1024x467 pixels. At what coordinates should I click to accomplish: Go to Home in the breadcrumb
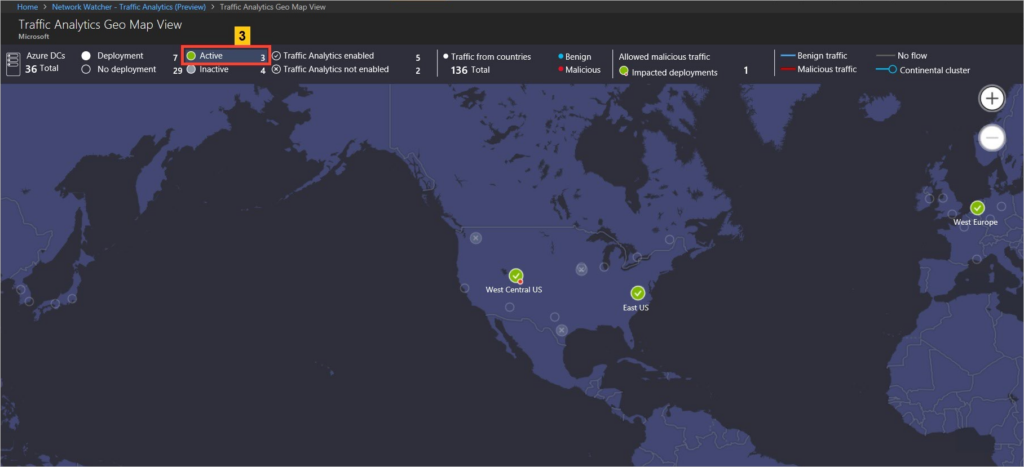(29, 6)
